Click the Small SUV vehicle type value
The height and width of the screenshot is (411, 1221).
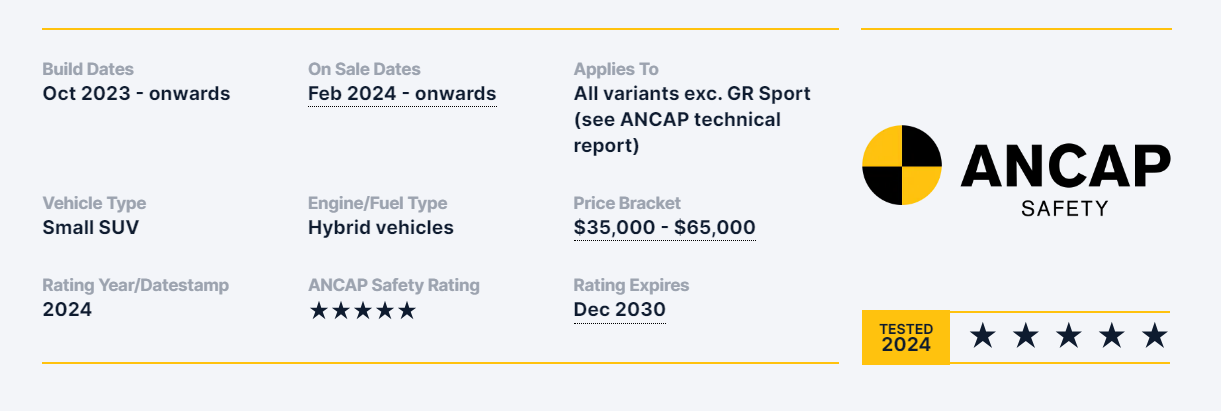click(90, 228)
